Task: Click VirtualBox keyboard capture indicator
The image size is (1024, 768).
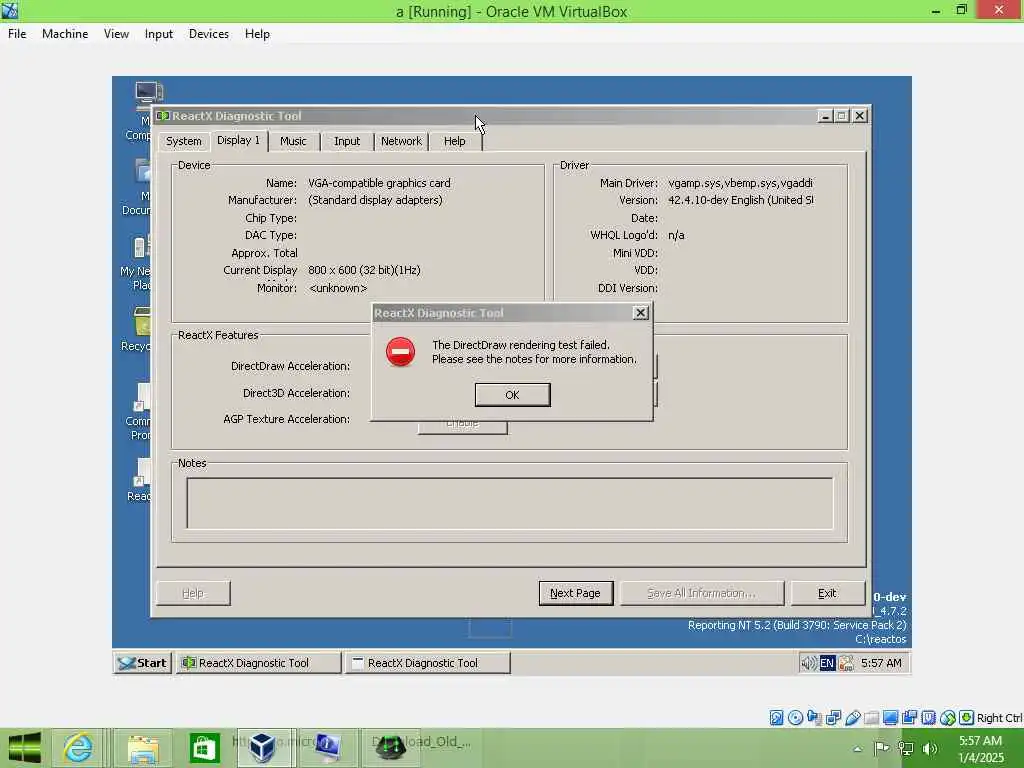Action: [x=967, y=718]
